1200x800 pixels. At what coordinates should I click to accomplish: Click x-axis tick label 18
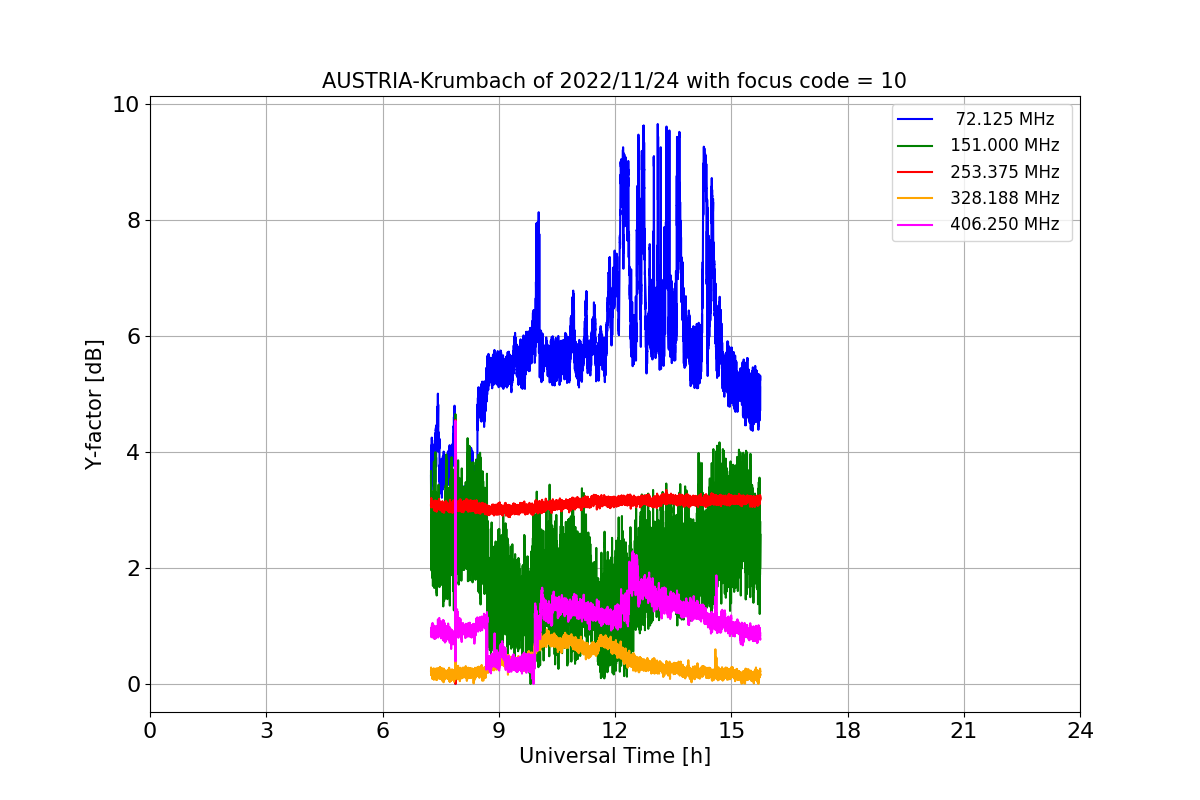[848, 731]
